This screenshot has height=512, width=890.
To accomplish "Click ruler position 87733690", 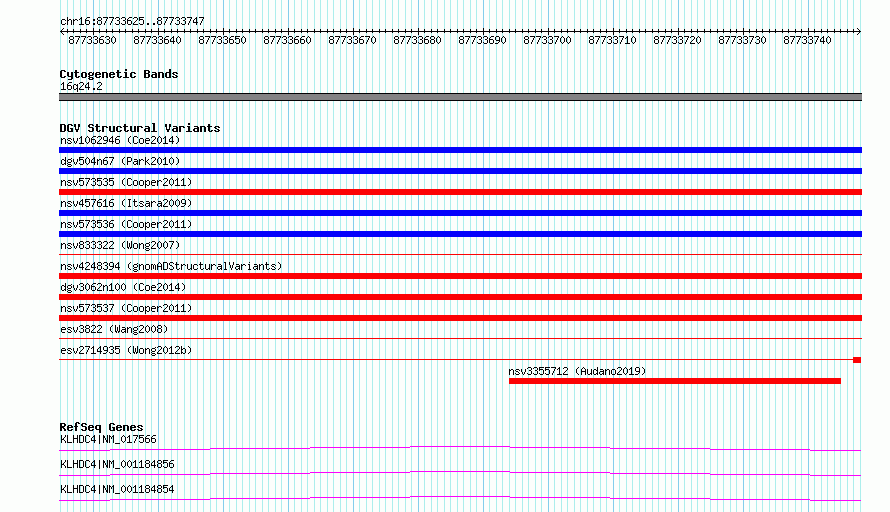I will [482, 40].
